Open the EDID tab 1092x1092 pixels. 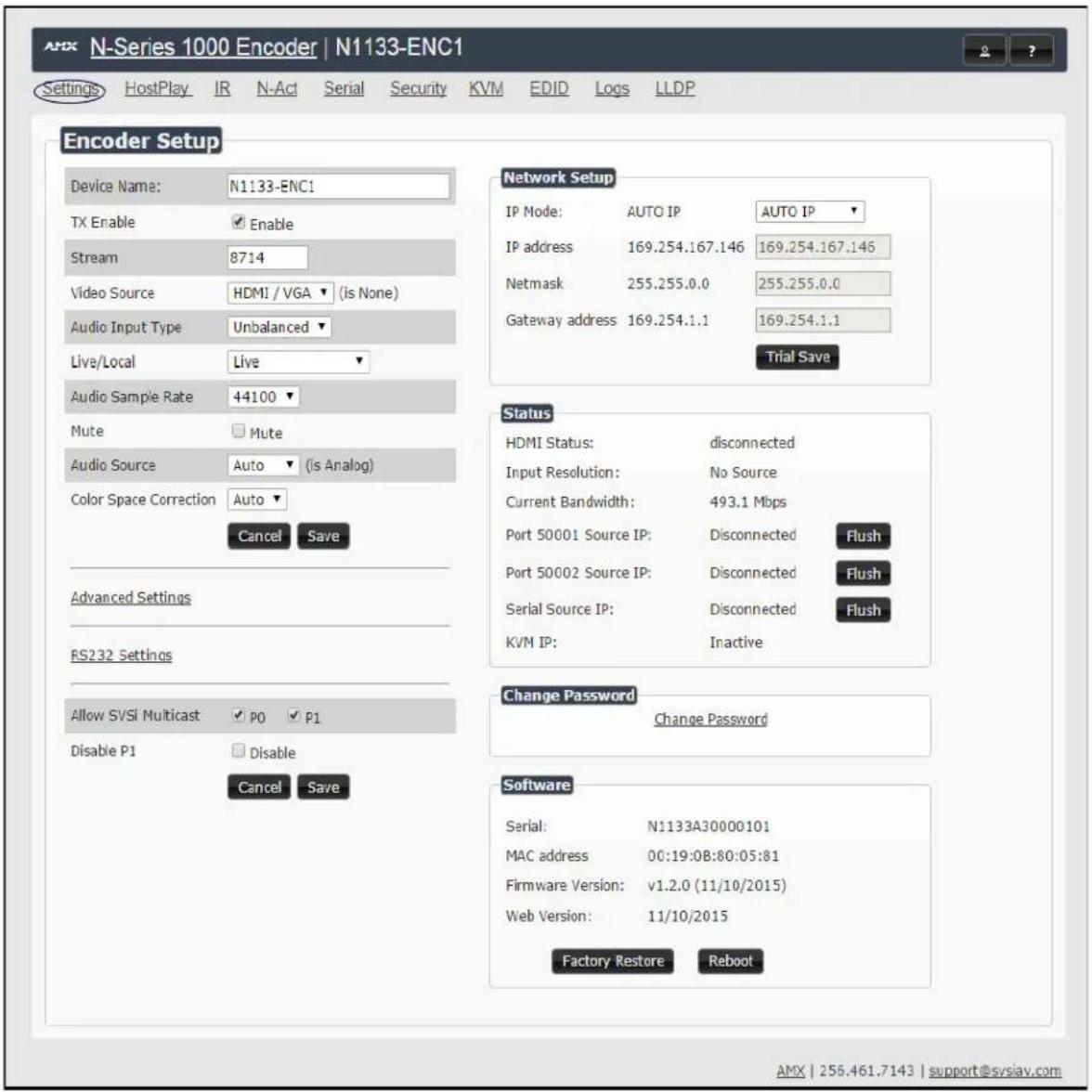pos(549,88)
